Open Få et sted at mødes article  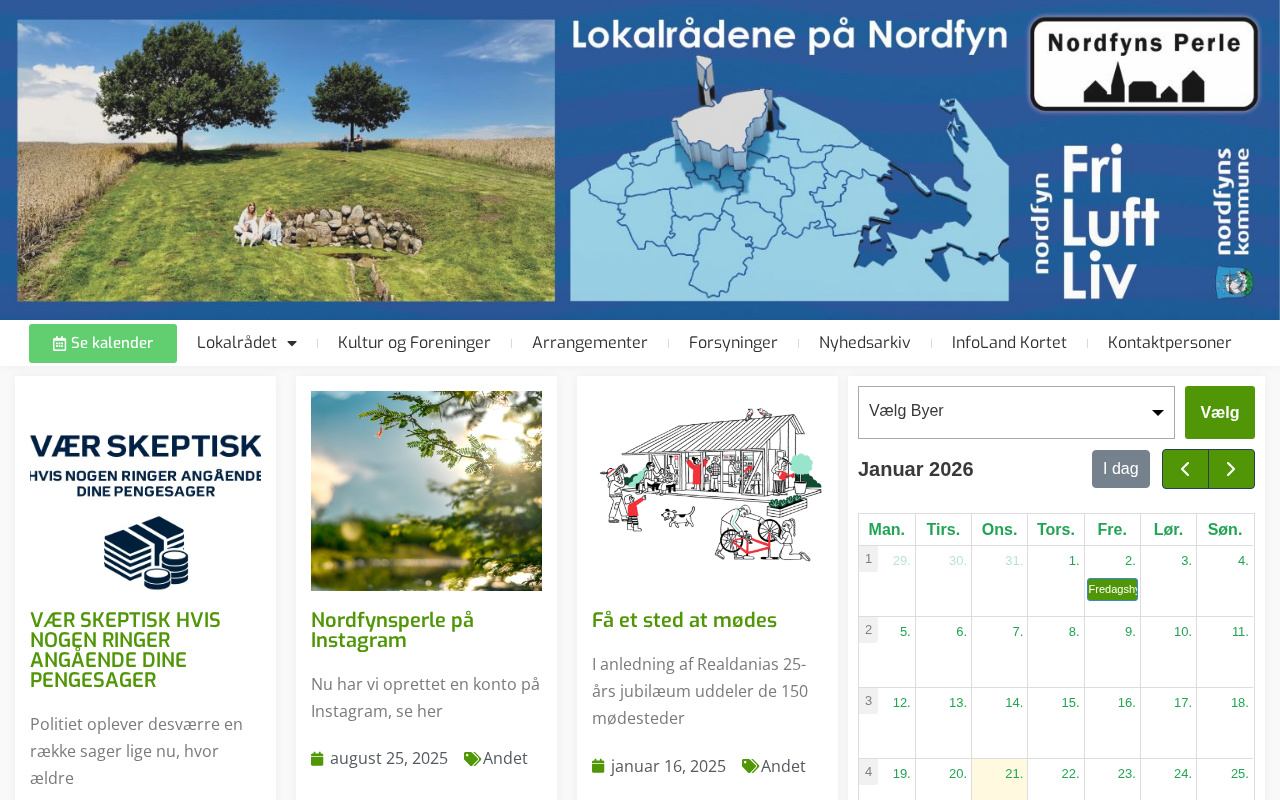684,621
